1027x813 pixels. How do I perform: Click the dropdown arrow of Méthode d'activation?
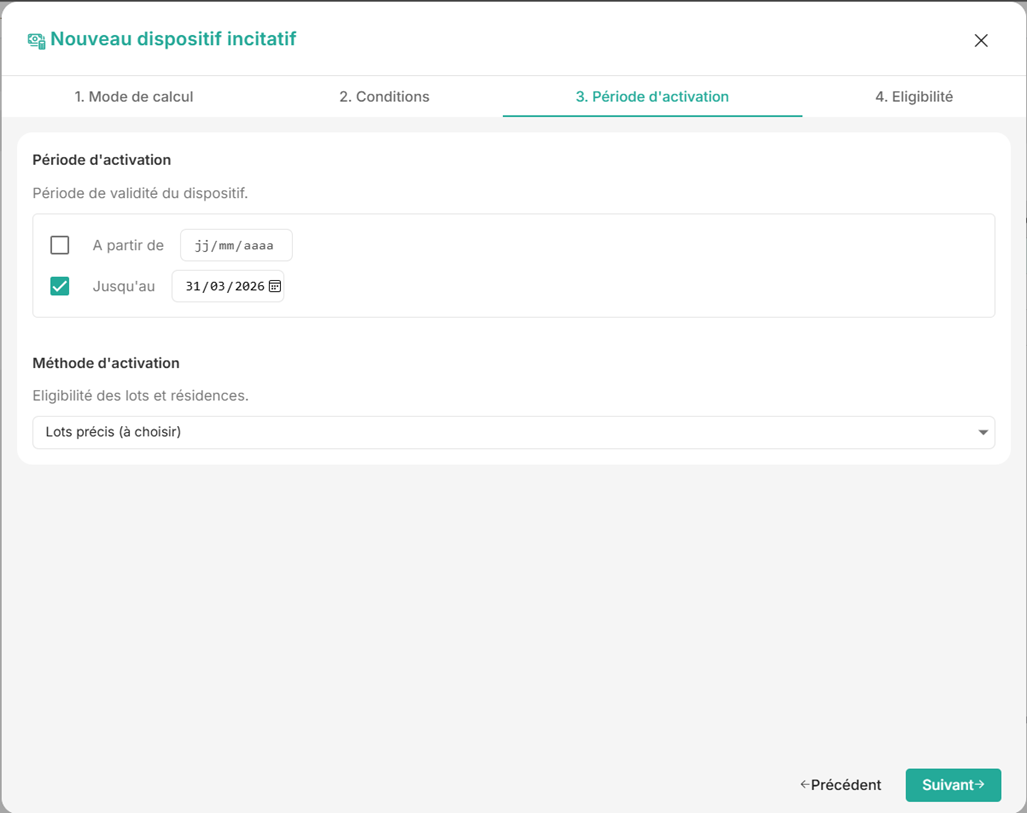point(982,432)
